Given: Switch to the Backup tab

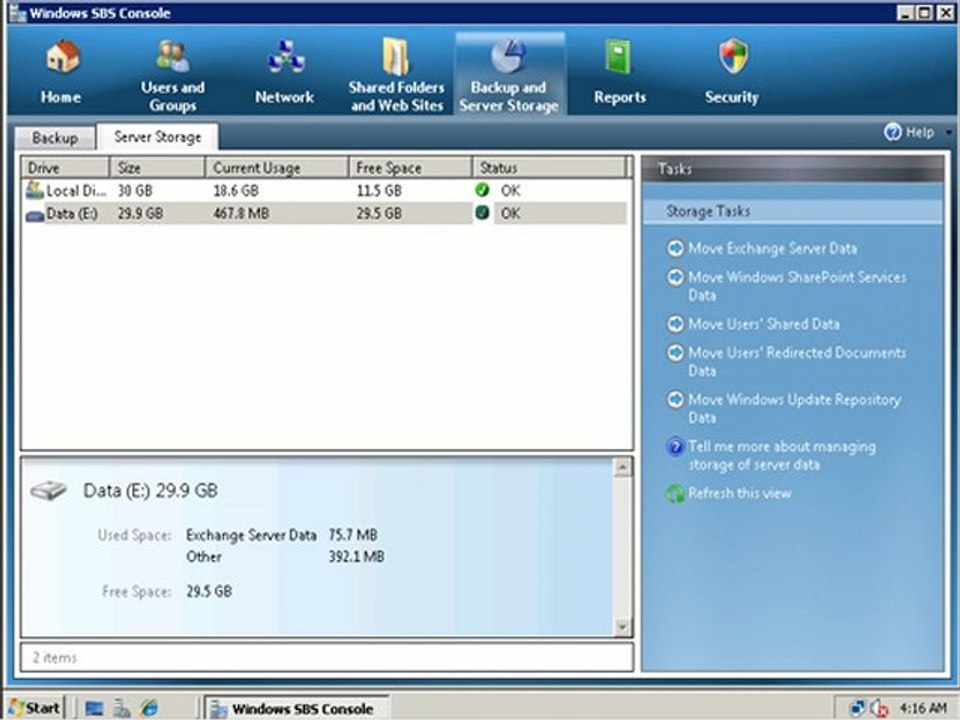Looking at the screenshot, I should 55,138.
